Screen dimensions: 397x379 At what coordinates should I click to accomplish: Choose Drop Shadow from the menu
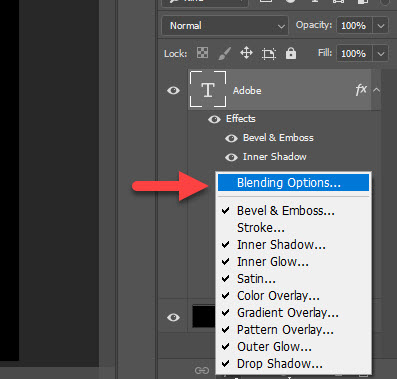point(293,364)
